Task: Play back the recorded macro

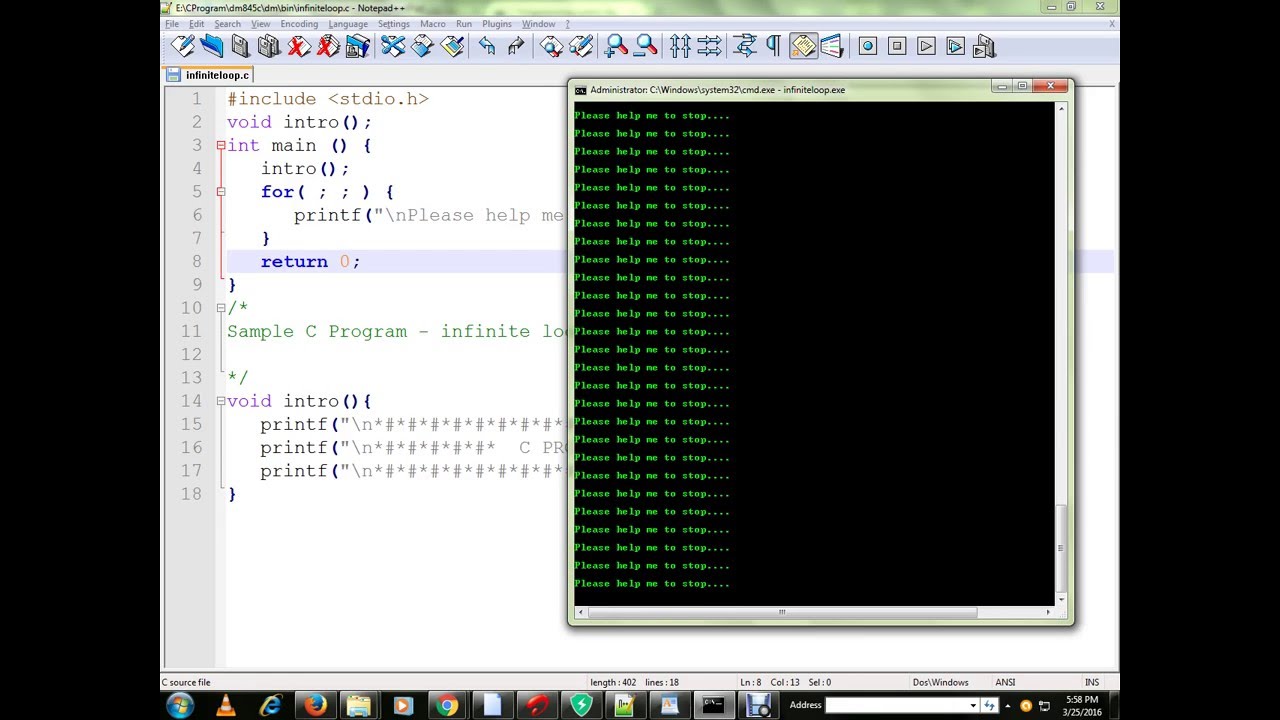Action: [926, 46]
